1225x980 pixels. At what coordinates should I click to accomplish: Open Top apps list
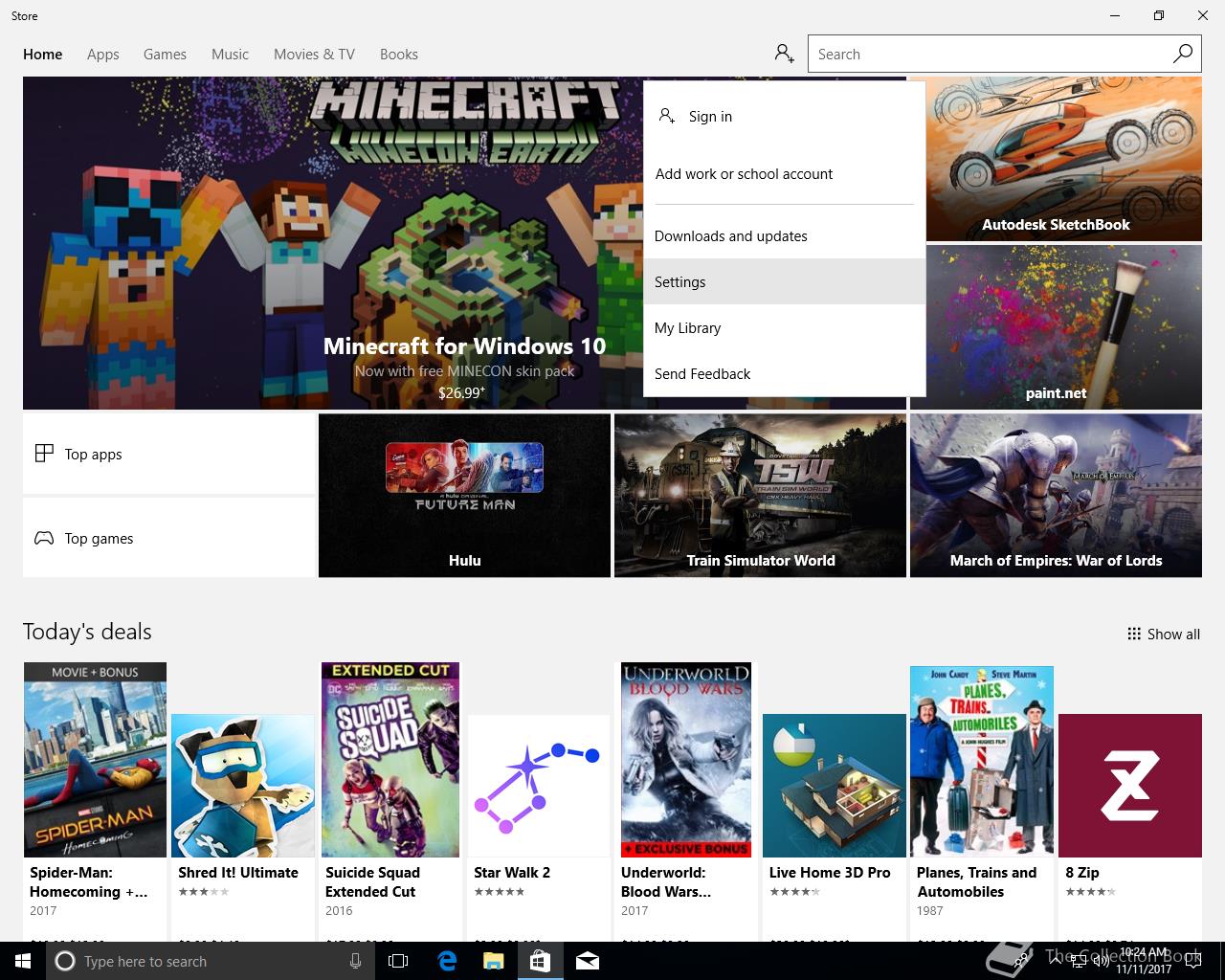[168, 454]
